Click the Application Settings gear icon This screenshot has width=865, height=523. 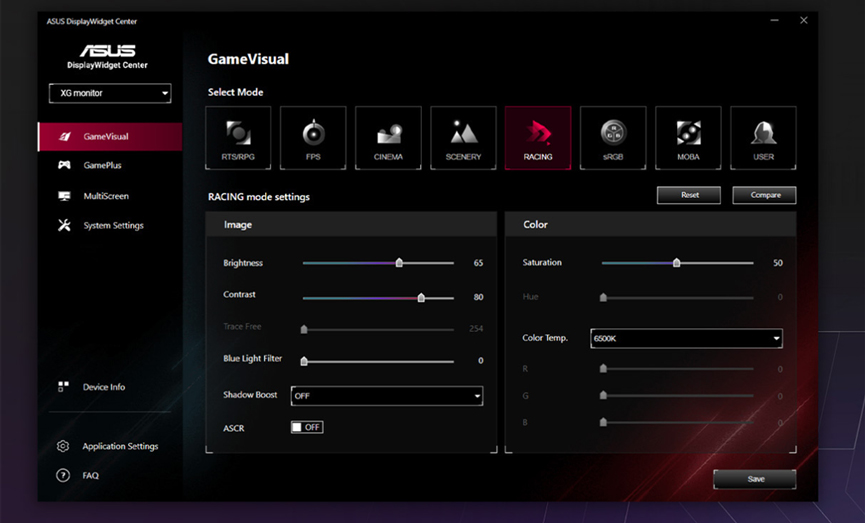tap(63, 446)
